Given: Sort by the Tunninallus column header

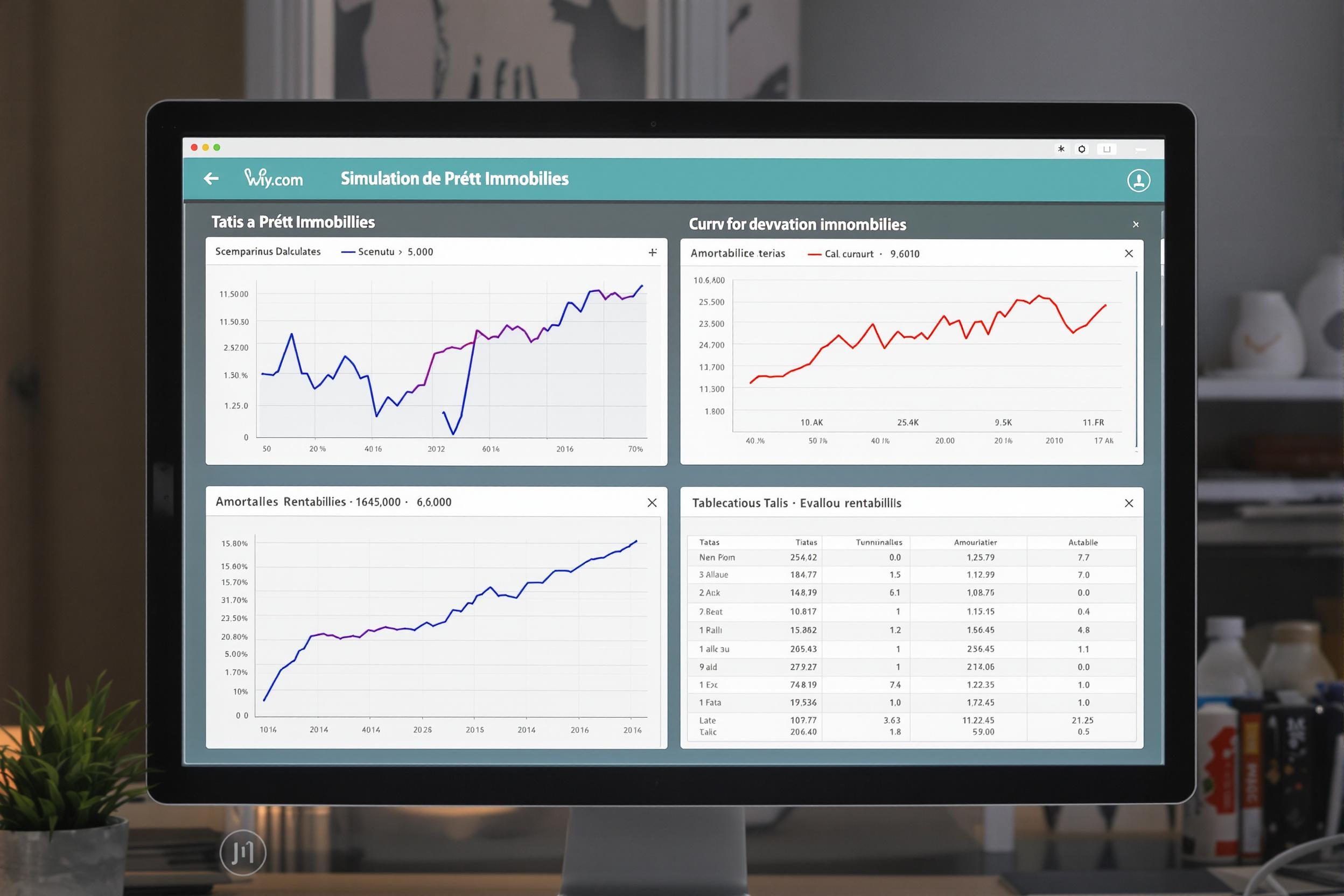Looking at the screenshot, I should pyautogui.click(x=878, y=542).
